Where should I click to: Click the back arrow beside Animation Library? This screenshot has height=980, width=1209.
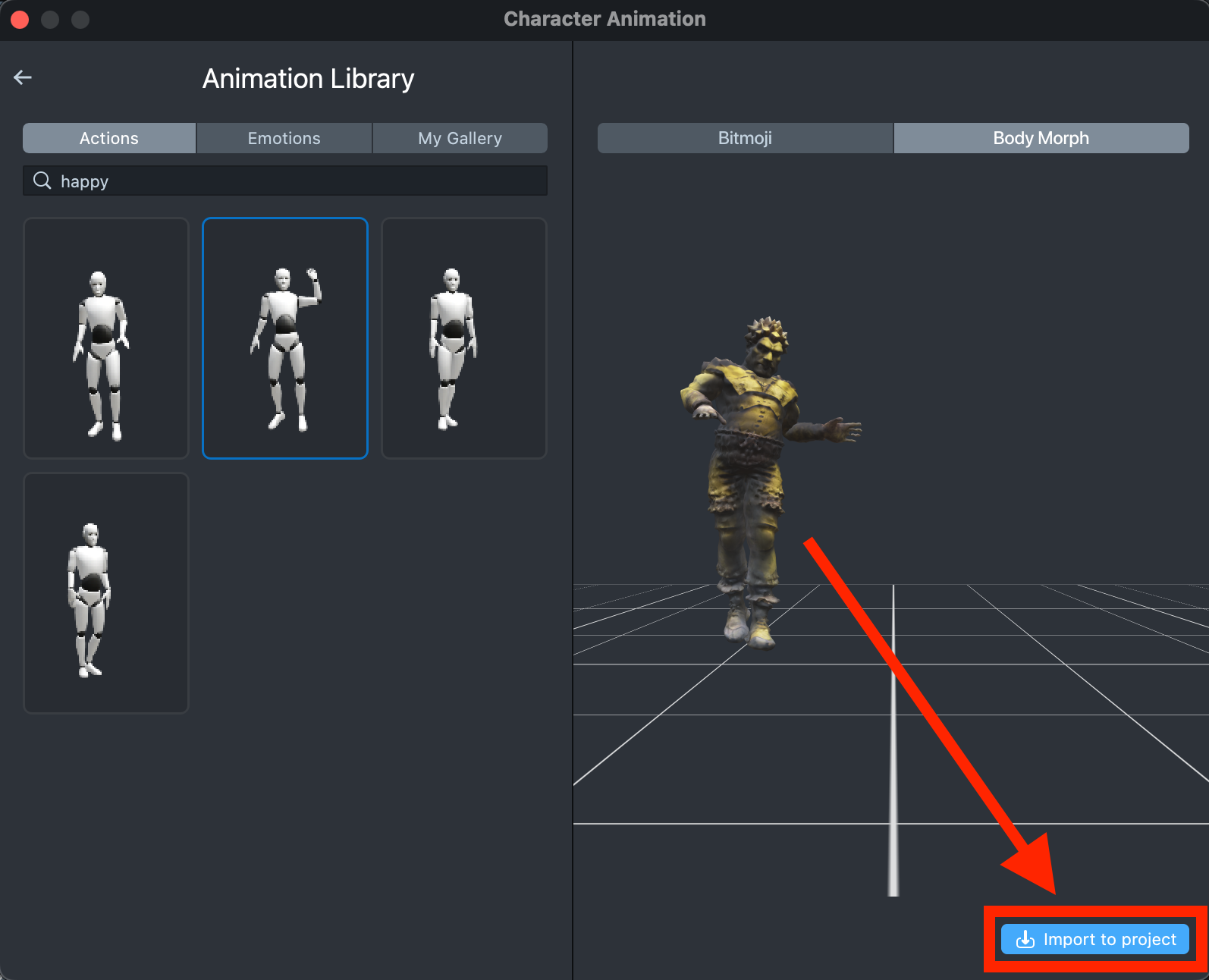(x=23, y=77)
